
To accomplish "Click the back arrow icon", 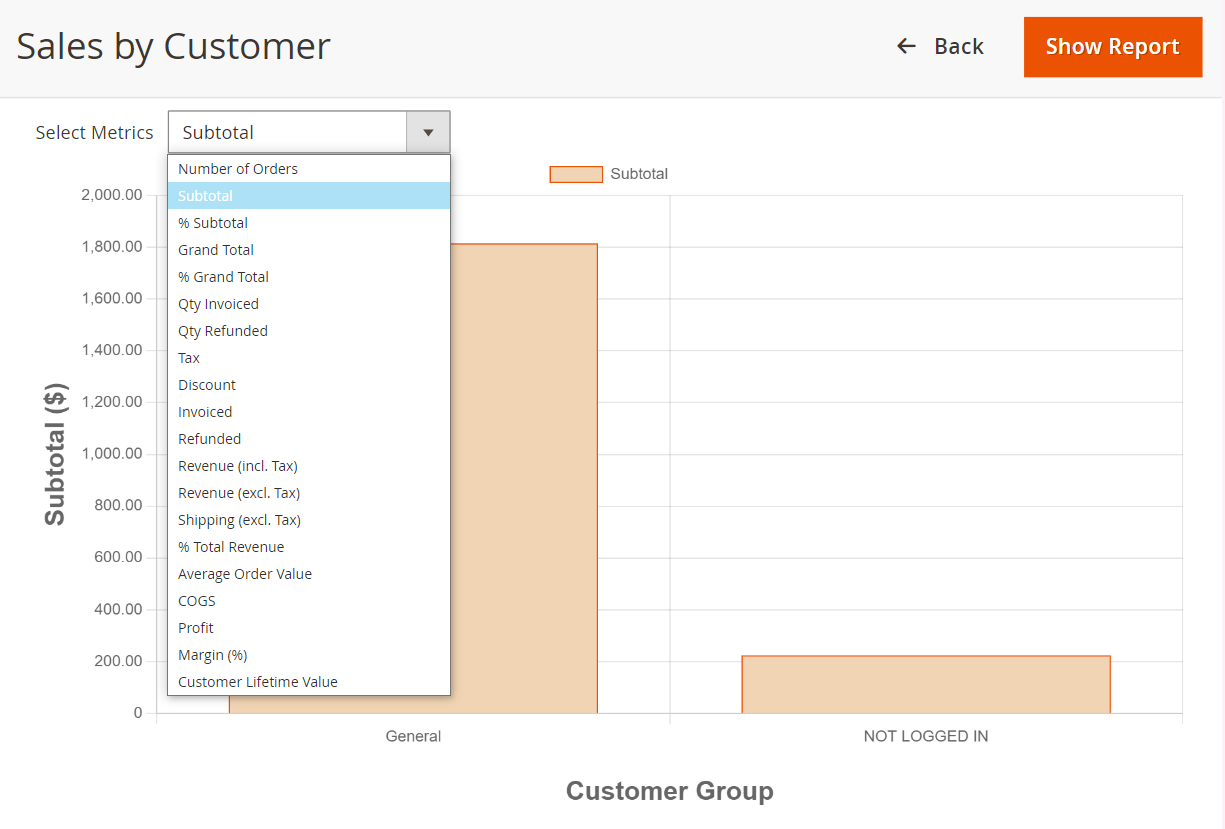I will 906,46.
